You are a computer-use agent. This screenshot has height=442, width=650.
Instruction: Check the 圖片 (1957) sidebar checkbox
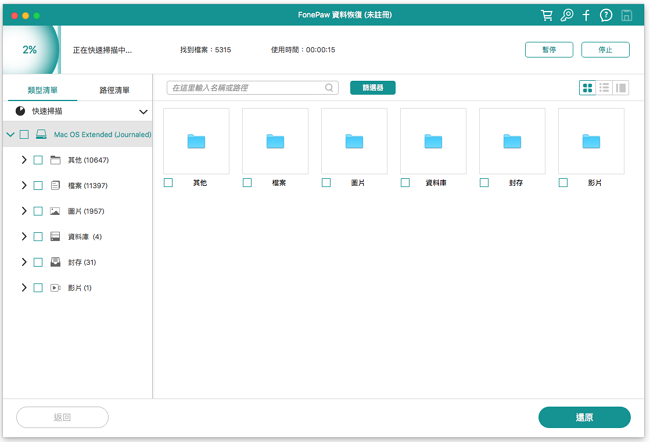point(38,211)
